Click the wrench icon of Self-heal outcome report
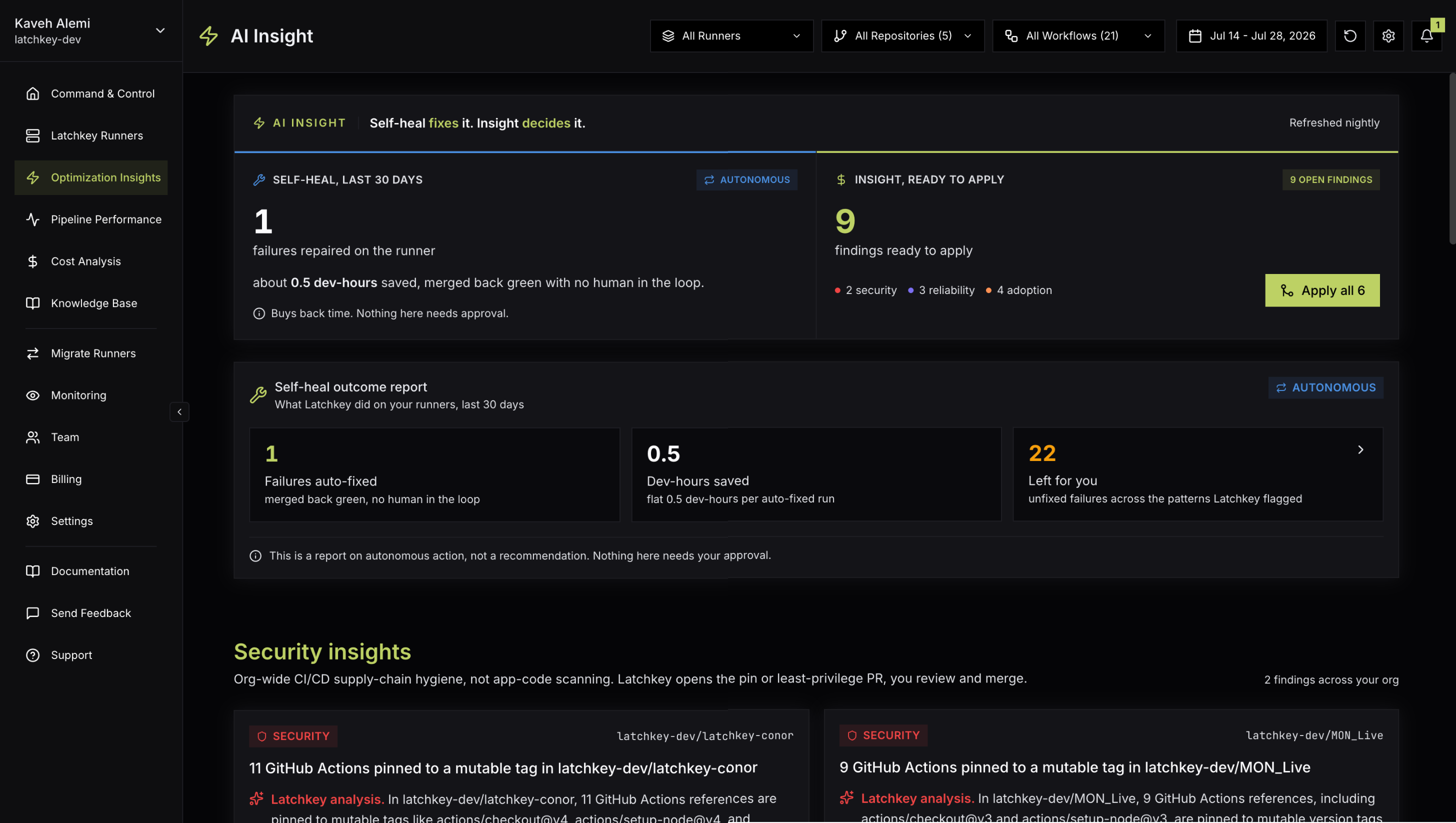 click(x=258, y=394)
